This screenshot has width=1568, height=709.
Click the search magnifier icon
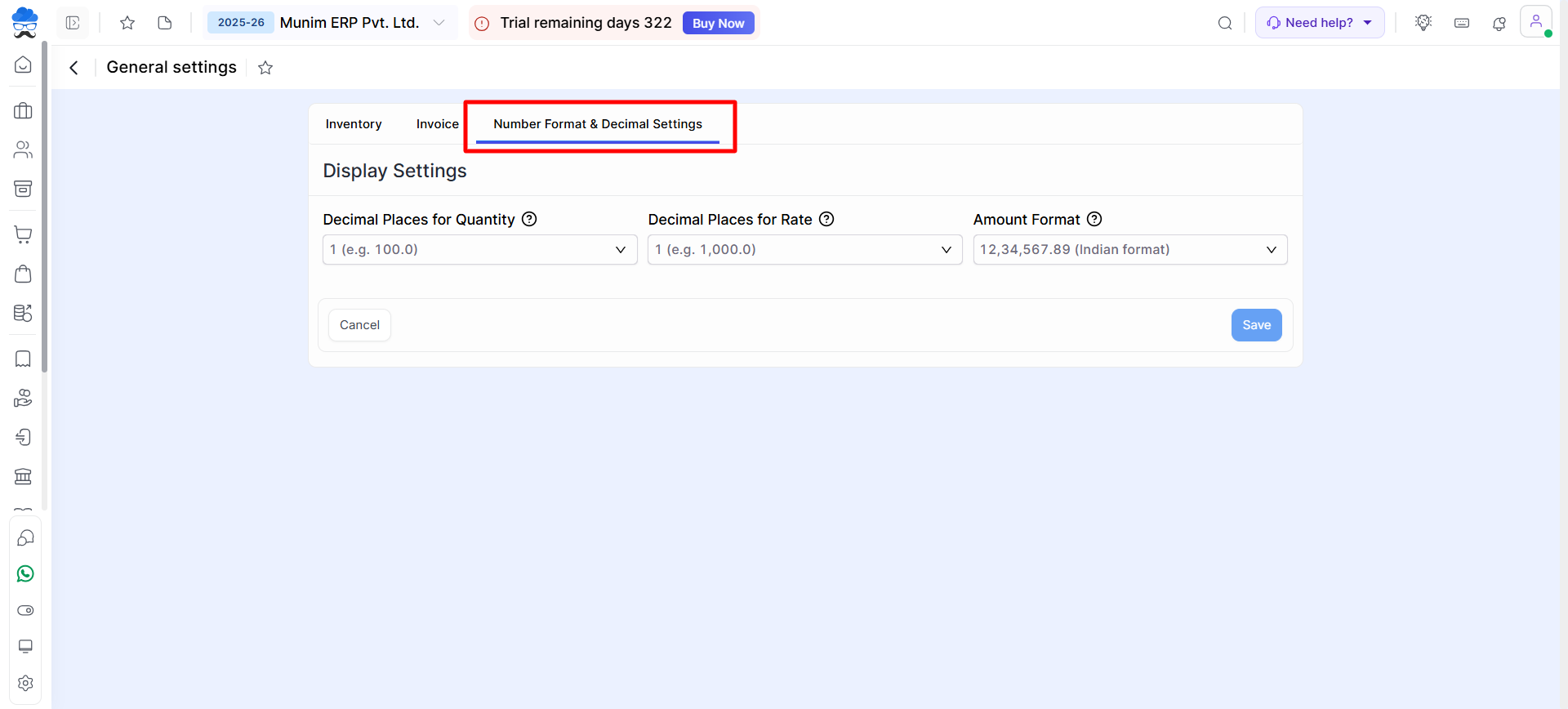coord(1225,24)
